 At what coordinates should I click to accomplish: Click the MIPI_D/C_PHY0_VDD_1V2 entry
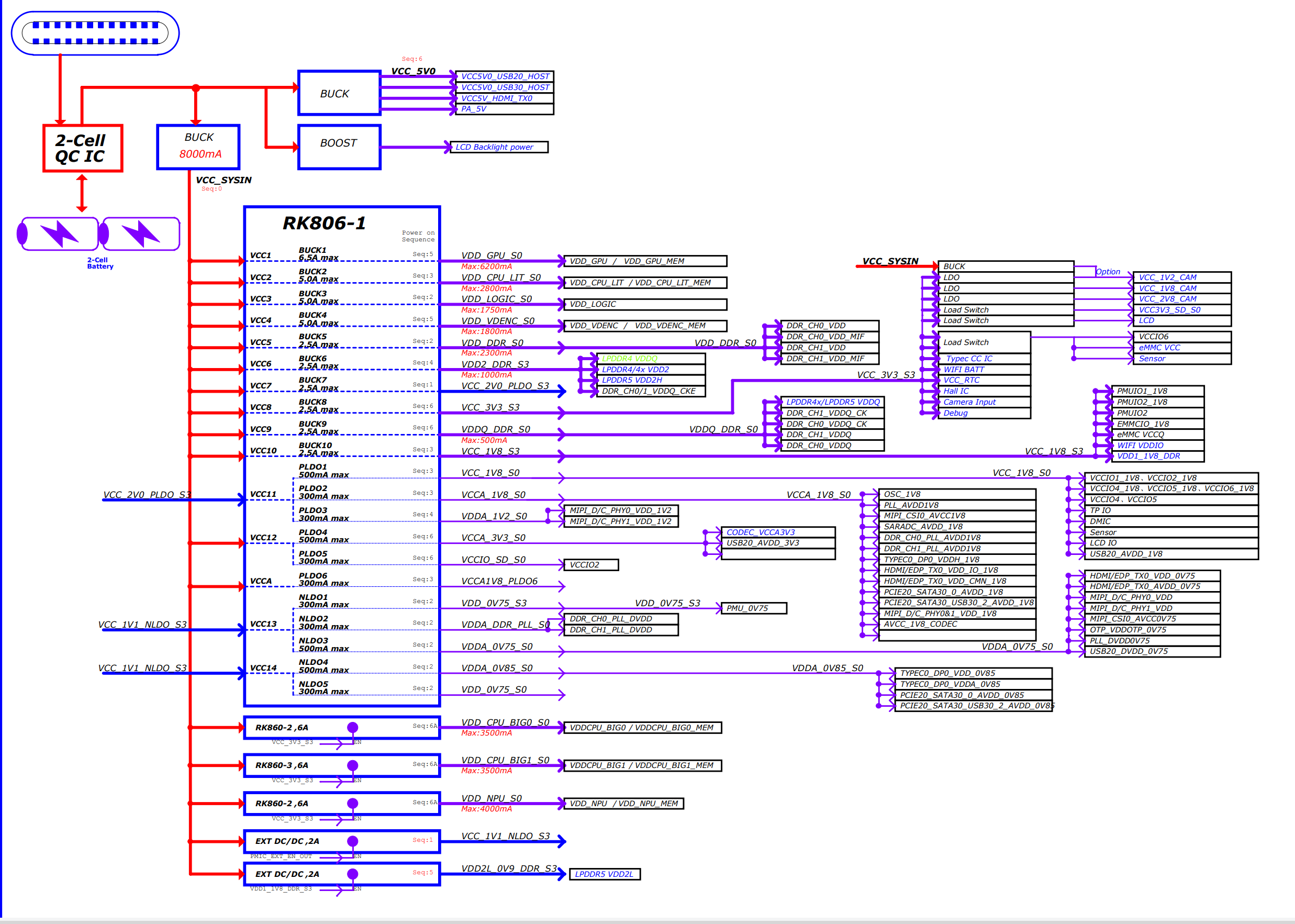(621, 510)
